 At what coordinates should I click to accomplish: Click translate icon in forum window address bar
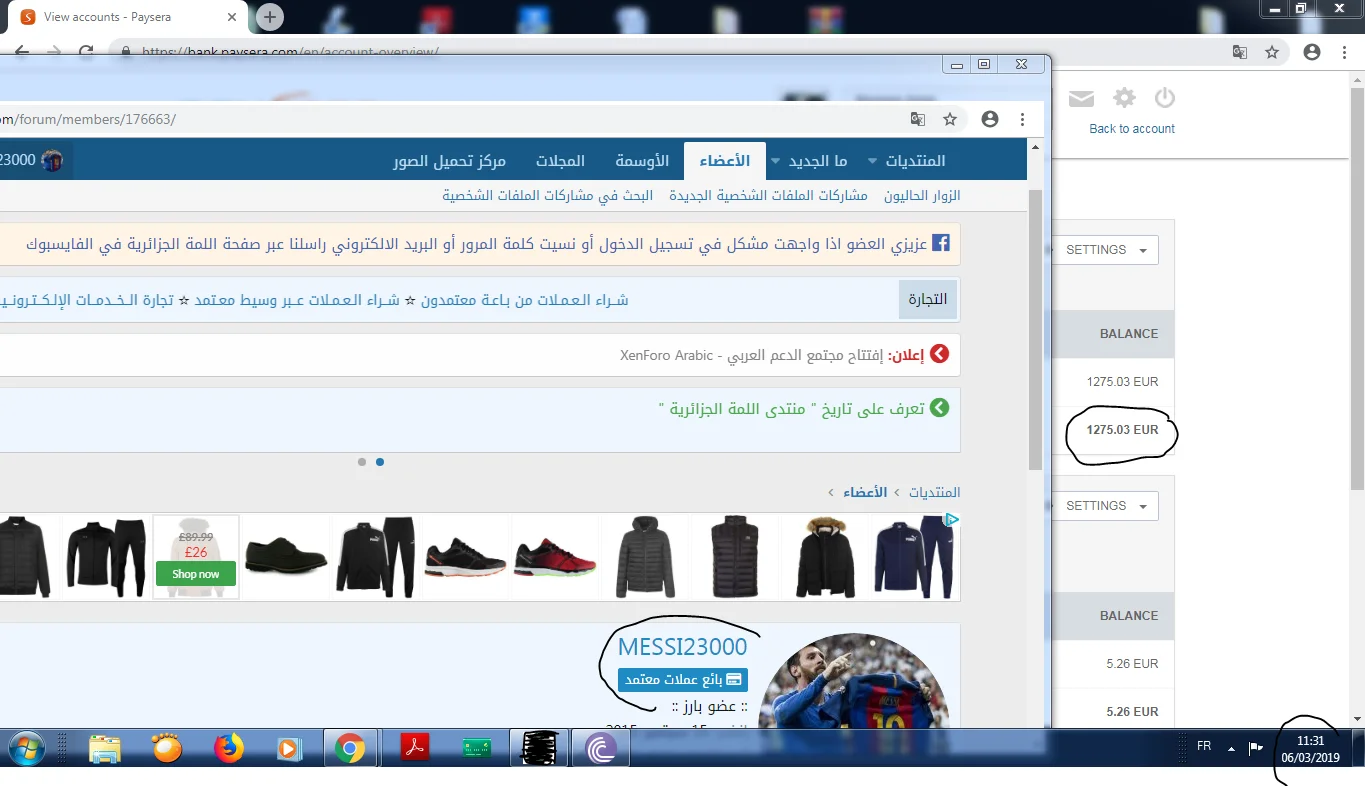click(917, 119)
